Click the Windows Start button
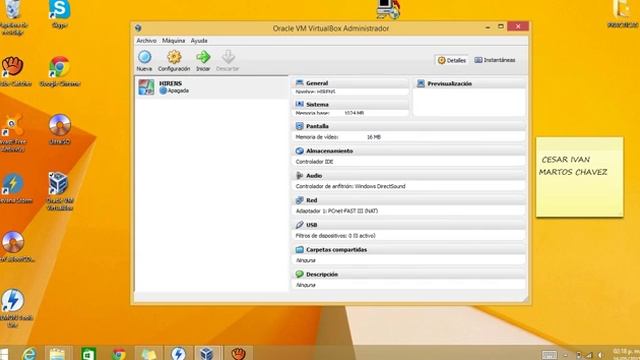Viewport: 640px width, 360px height. point(4,354)
